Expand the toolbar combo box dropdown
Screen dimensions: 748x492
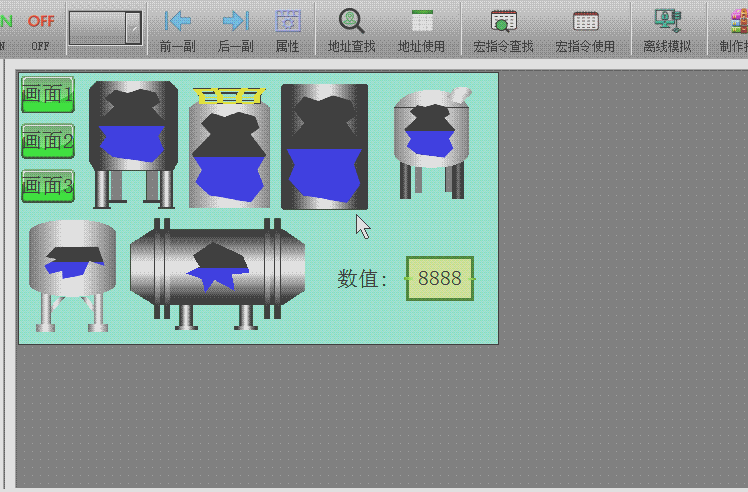click(x=133, y=28)
